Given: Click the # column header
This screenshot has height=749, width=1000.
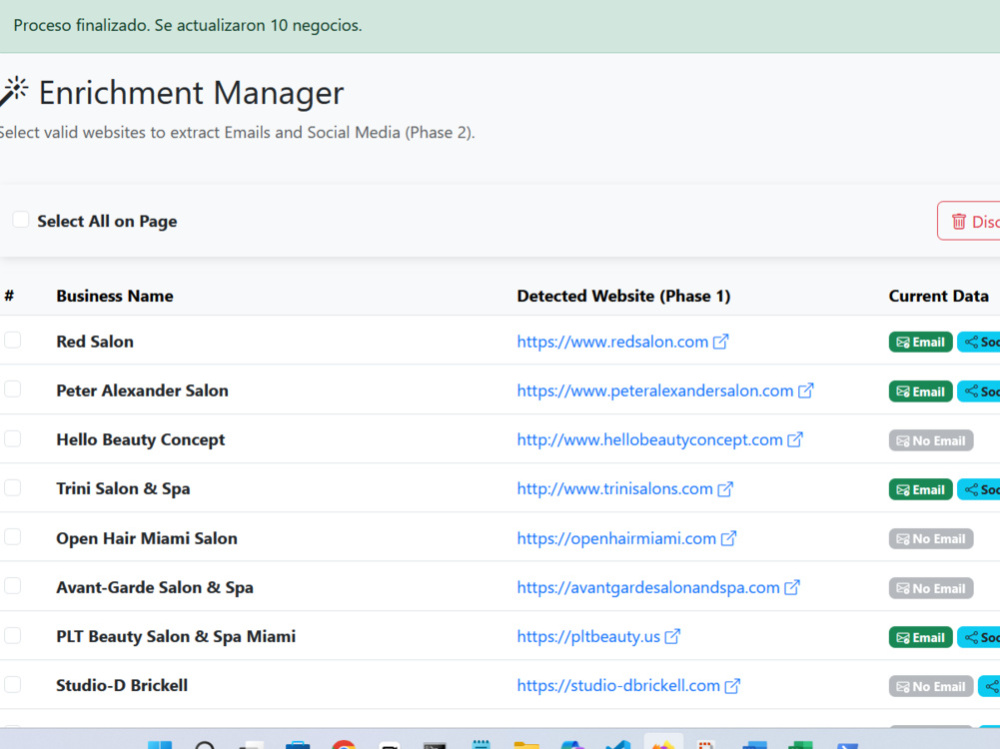Looking at the screenshot, I should (9, 295).
